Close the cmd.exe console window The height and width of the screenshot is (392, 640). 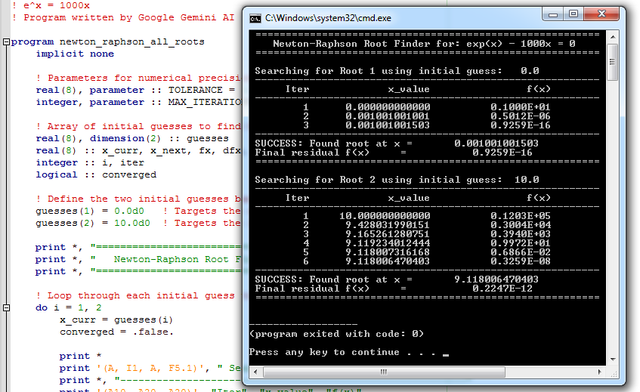click(602, 14)
